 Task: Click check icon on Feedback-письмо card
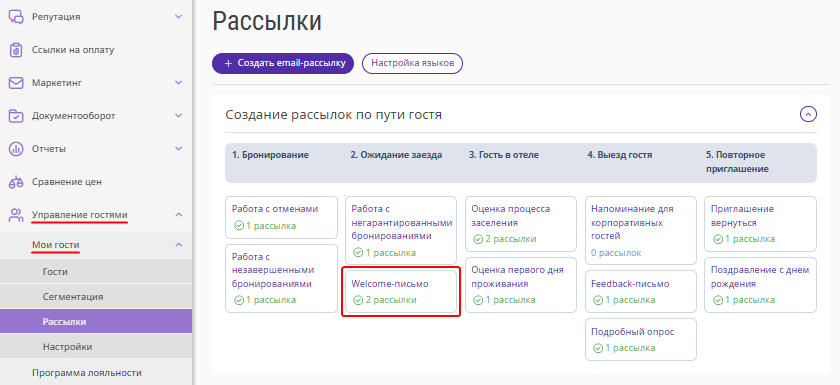[x=599, y=300]
